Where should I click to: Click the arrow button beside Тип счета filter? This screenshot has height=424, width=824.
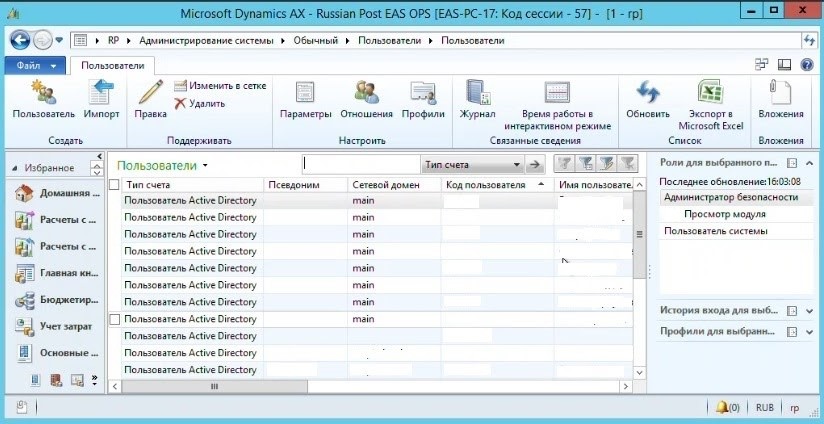point(534,164)
